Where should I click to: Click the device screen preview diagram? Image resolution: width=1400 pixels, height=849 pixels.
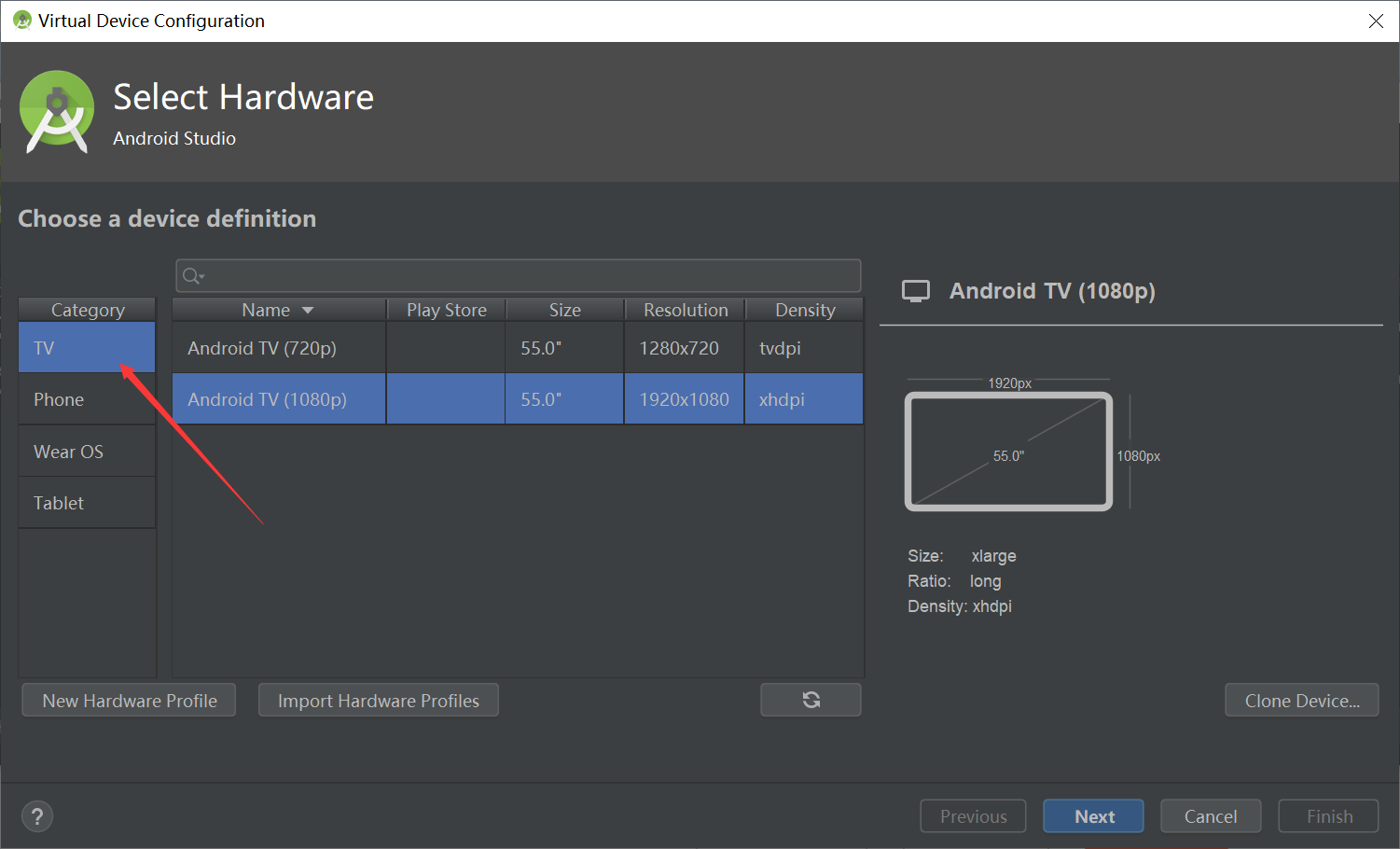click(1008, 452)
